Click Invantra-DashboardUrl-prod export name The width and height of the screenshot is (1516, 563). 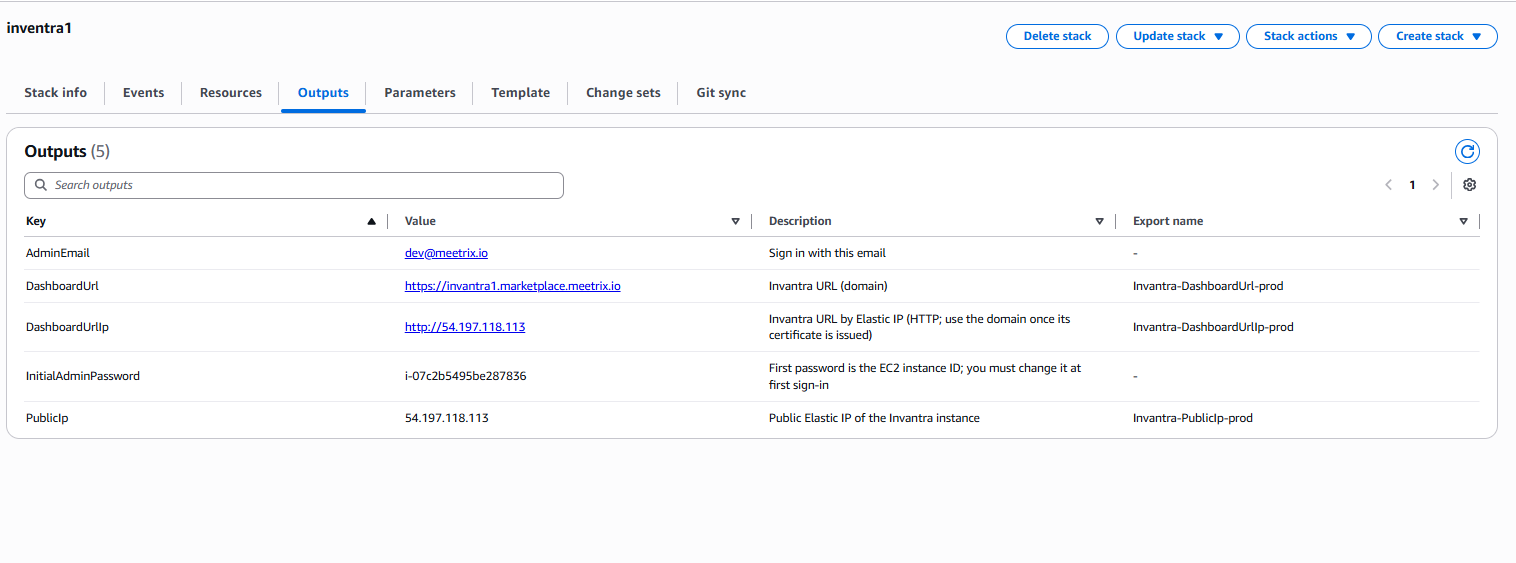pyautogui.click(x=1208, y=286)
